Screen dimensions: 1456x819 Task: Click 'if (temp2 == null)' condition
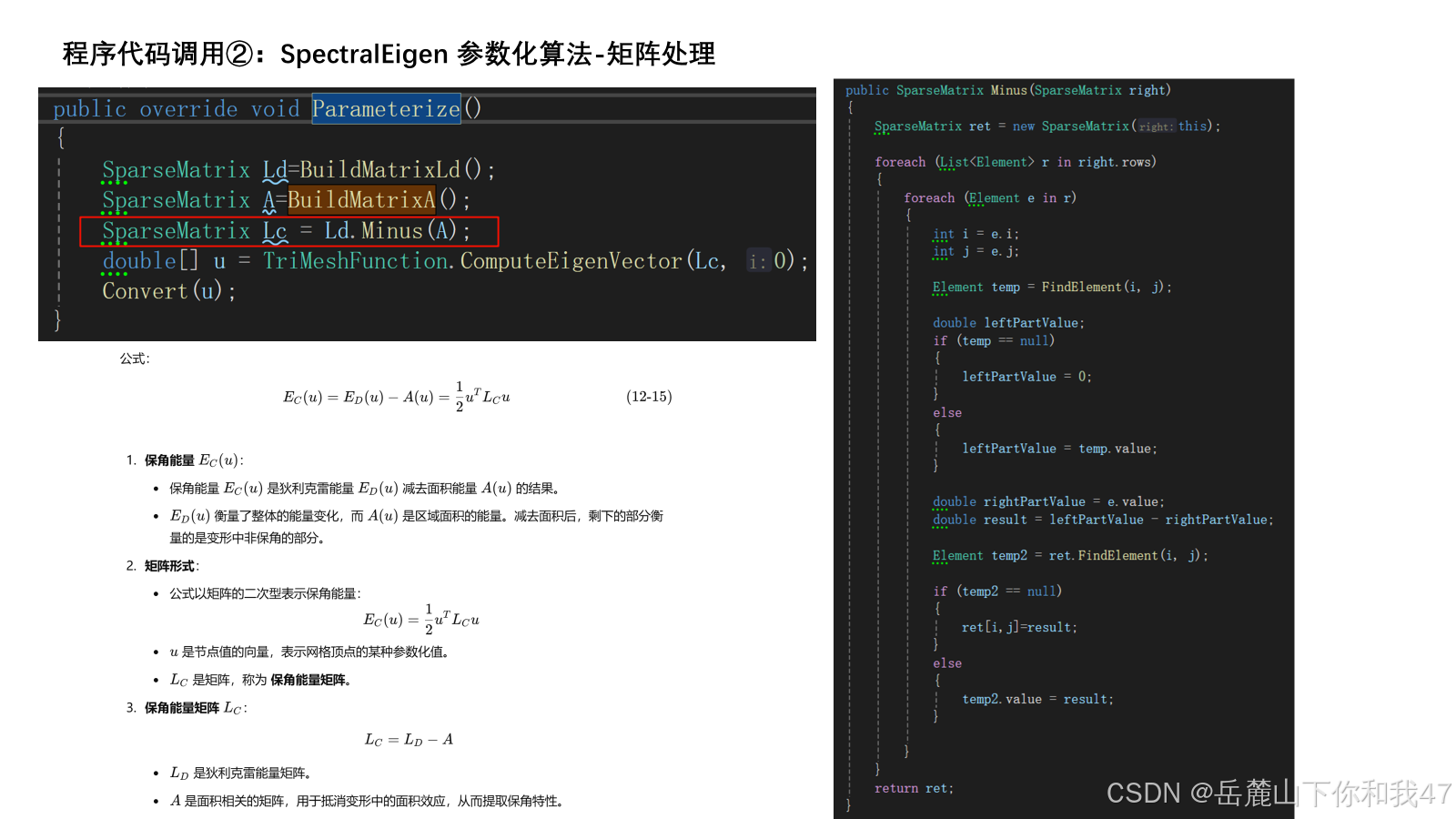coord(996,591)
